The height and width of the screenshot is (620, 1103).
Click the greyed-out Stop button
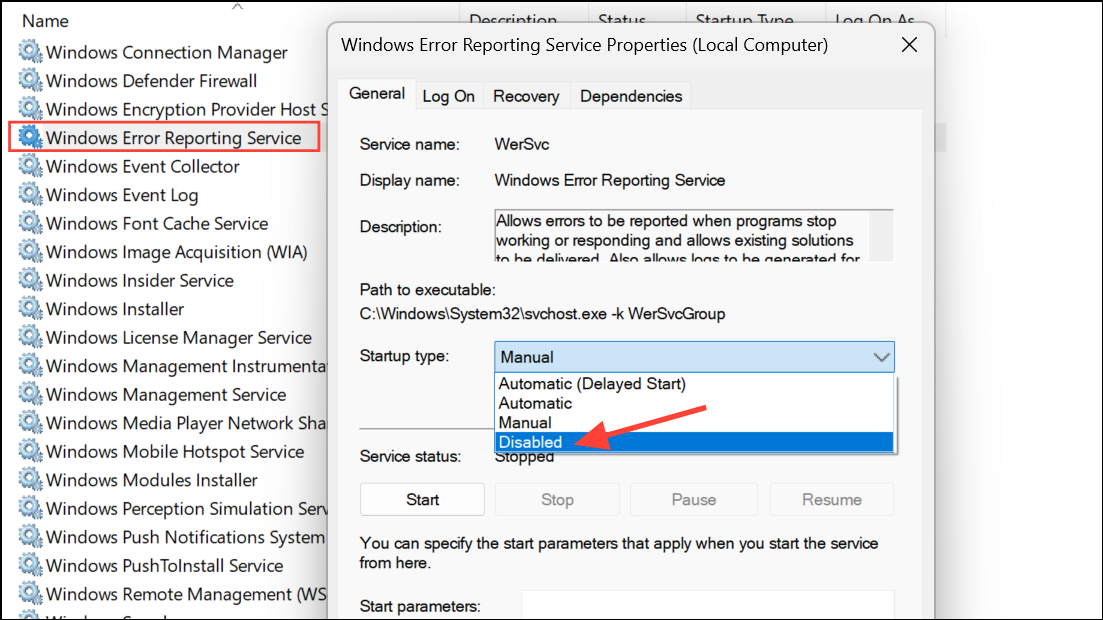click(x=557, y=500)
